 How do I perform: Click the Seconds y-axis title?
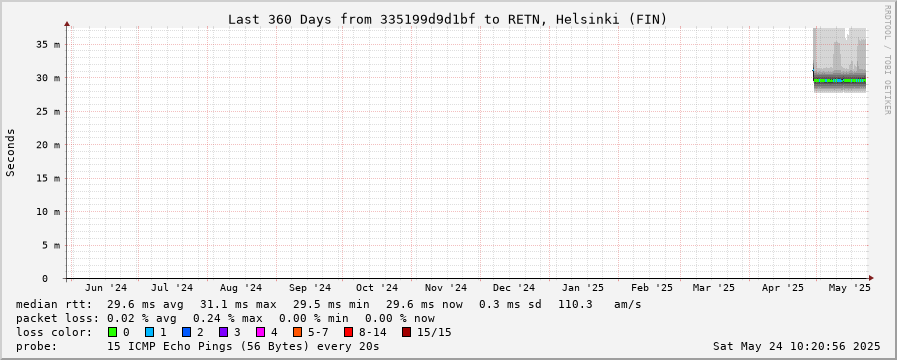click(10, 152)
